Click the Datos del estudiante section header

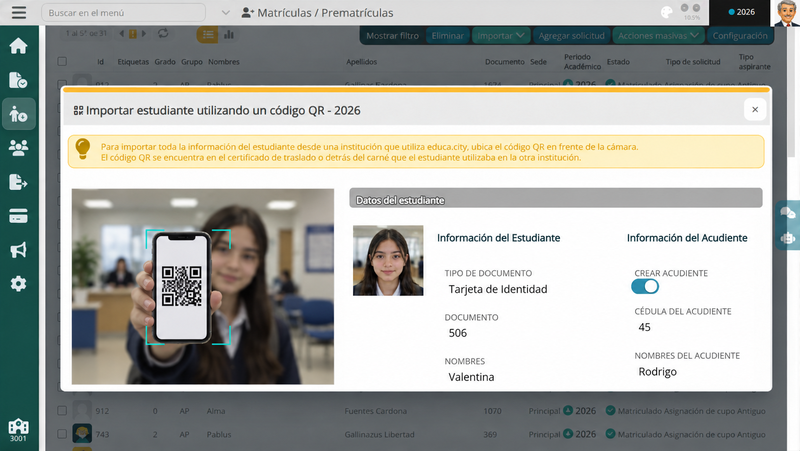click(x=556, y=198)
